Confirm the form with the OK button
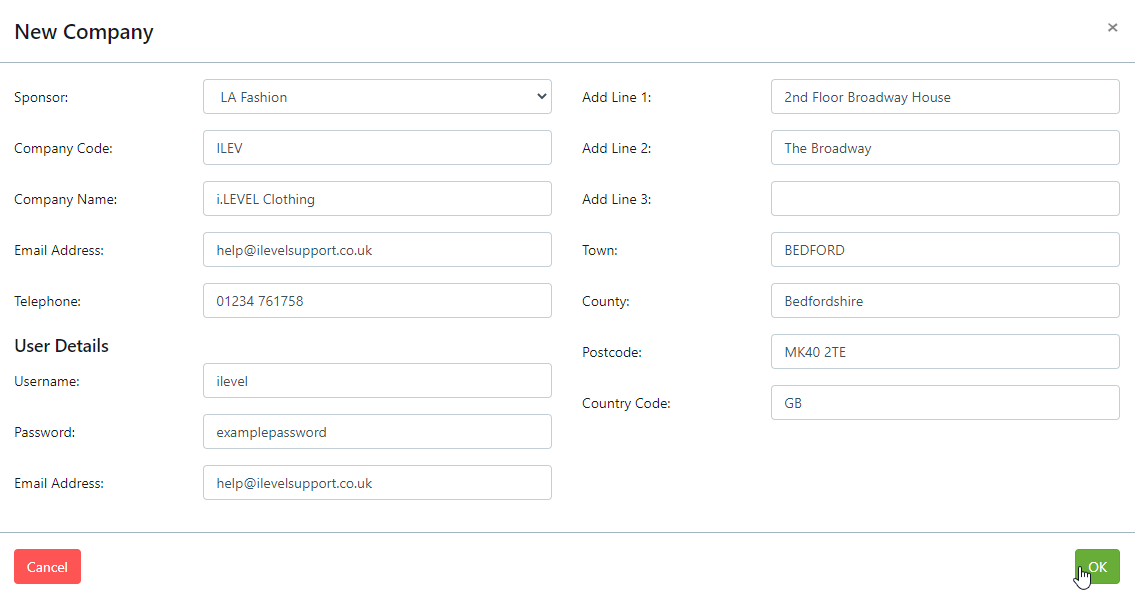Screen dimensions: 1135x599 tap(1097, 567)
